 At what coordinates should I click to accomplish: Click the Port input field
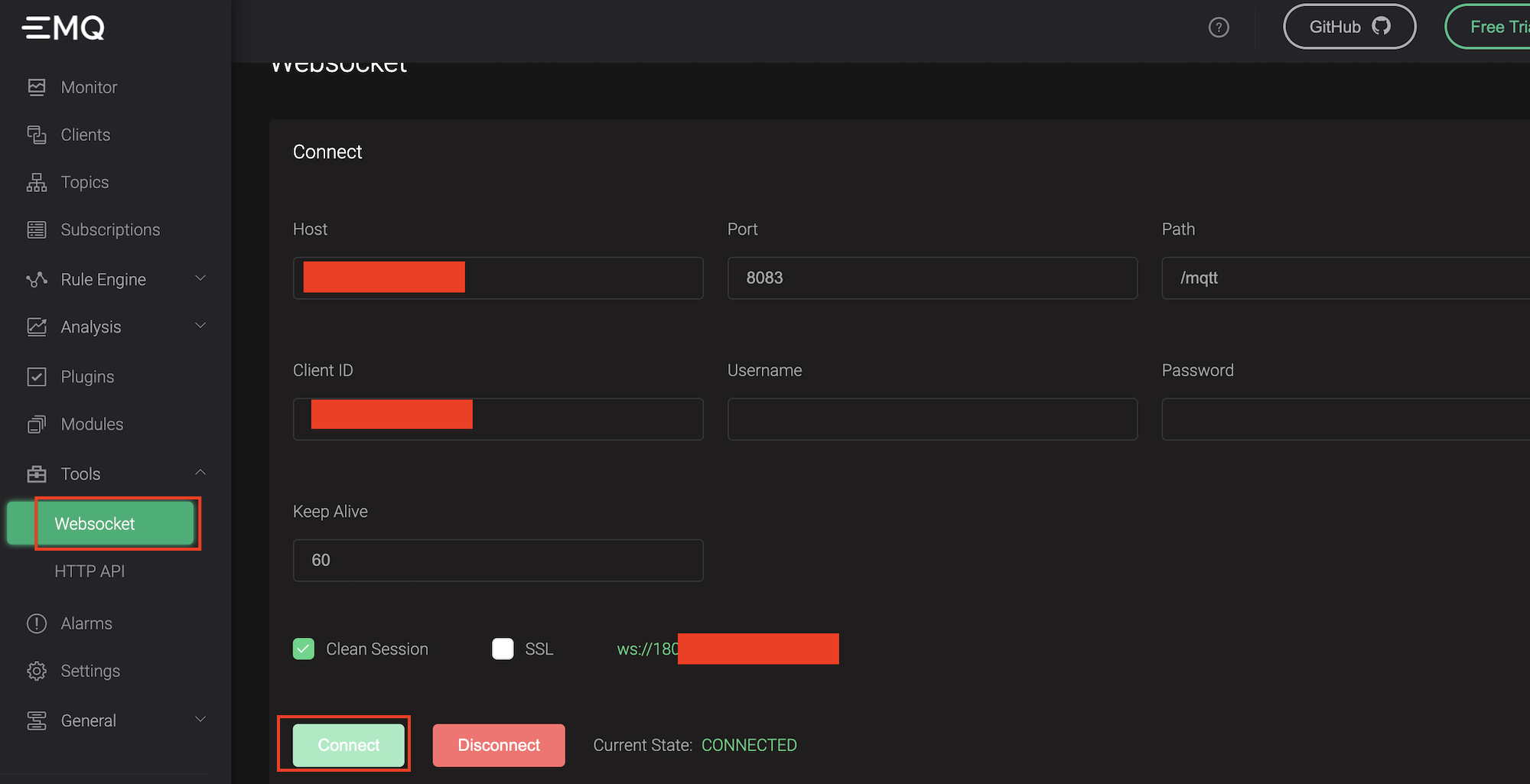pos(932,278)
